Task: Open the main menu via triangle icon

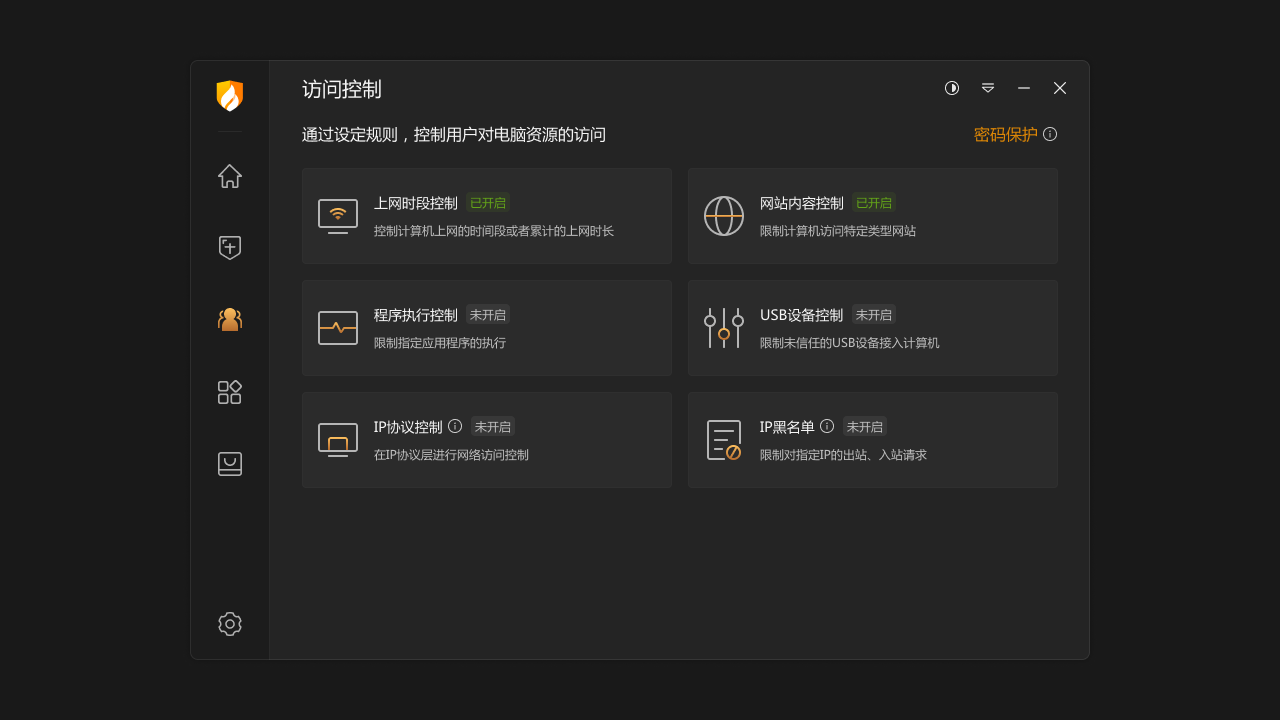Action: tap(987, 88)
